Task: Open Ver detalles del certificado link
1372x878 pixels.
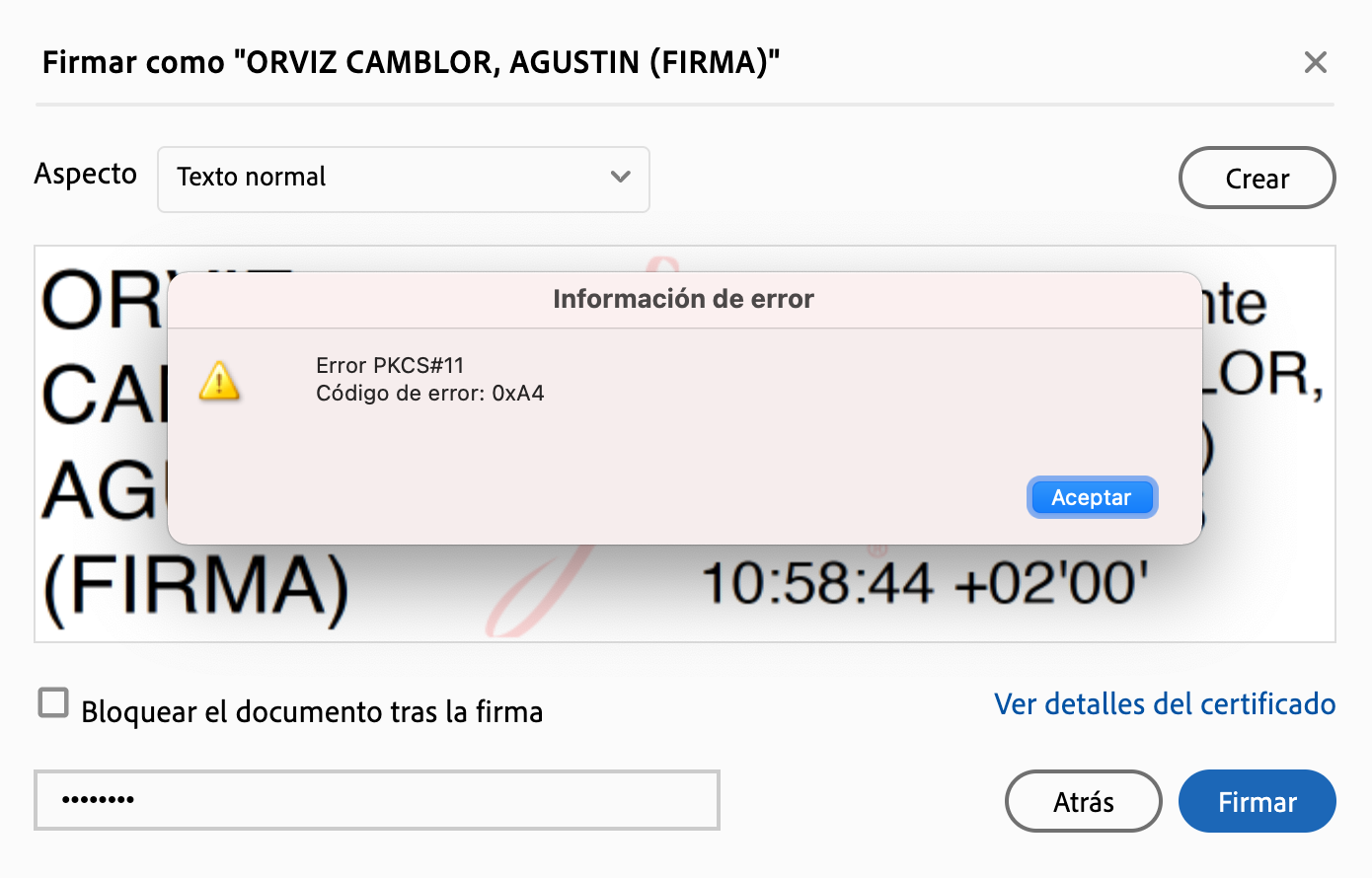Action: [x=1164, y=704]
